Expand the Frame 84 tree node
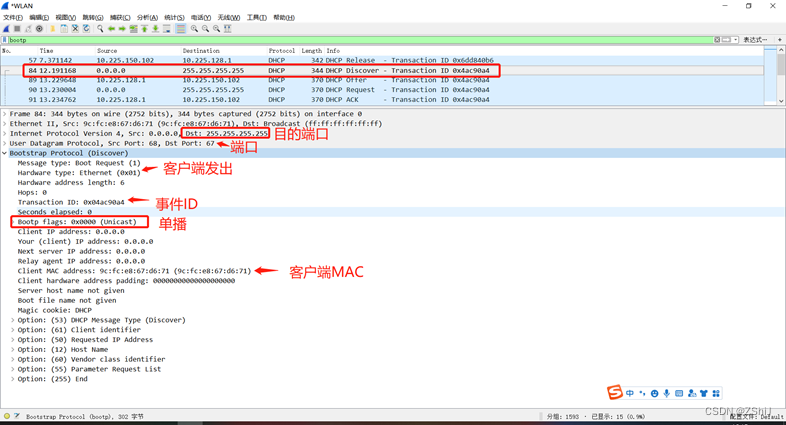The image size is (786, 425). tap(5, 114)
